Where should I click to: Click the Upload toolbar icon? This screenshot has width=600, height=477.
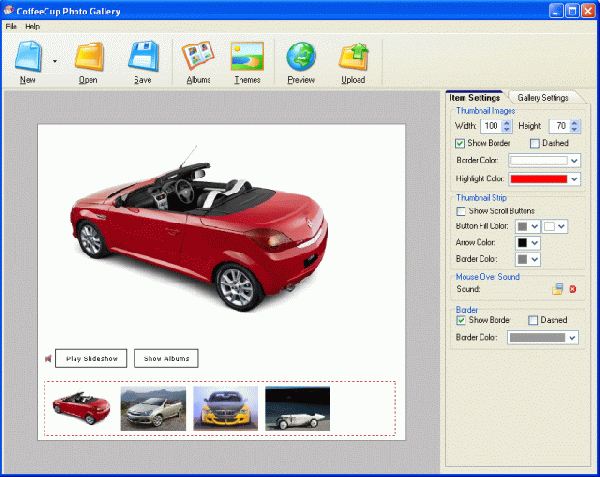352,58
